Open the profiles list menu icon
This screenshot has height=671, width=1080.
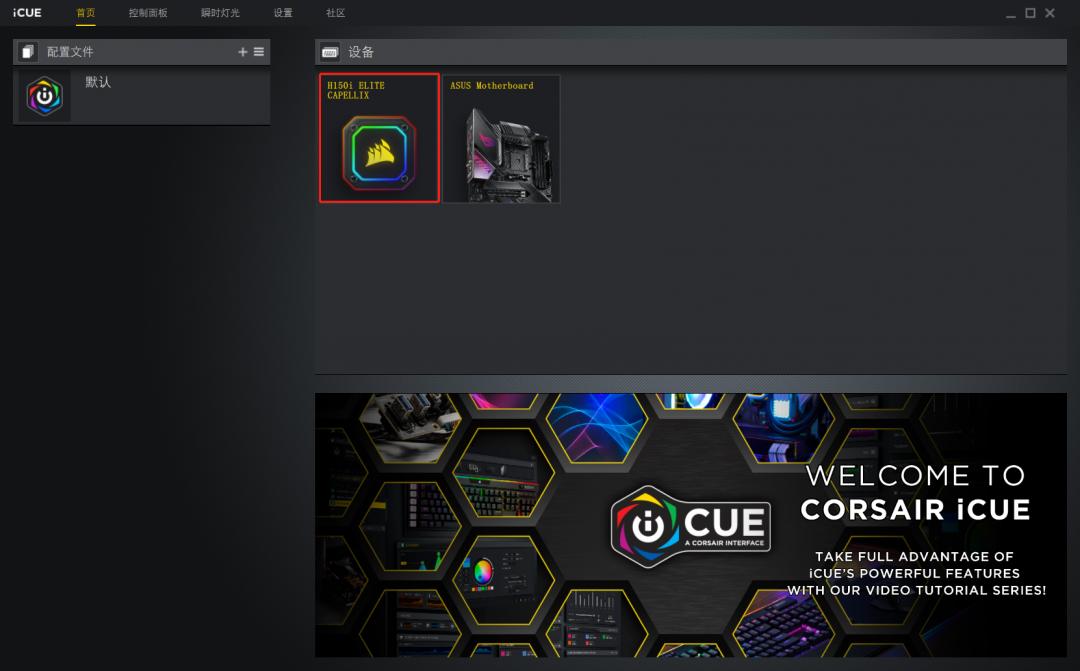pyautogui.click(x=259, y=52)
